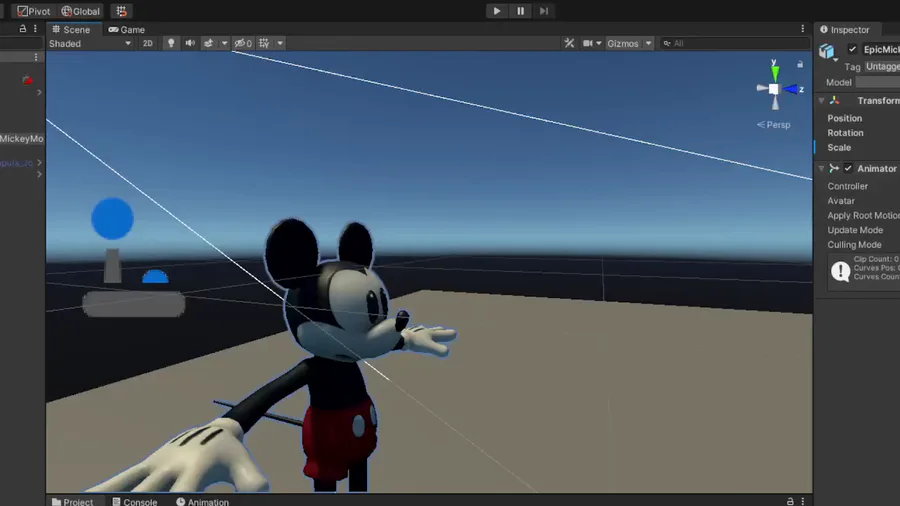This screenshot has height=506, width=900.
Task: Click the GameObject cube icon in Inspector
Action: point(827,51)
